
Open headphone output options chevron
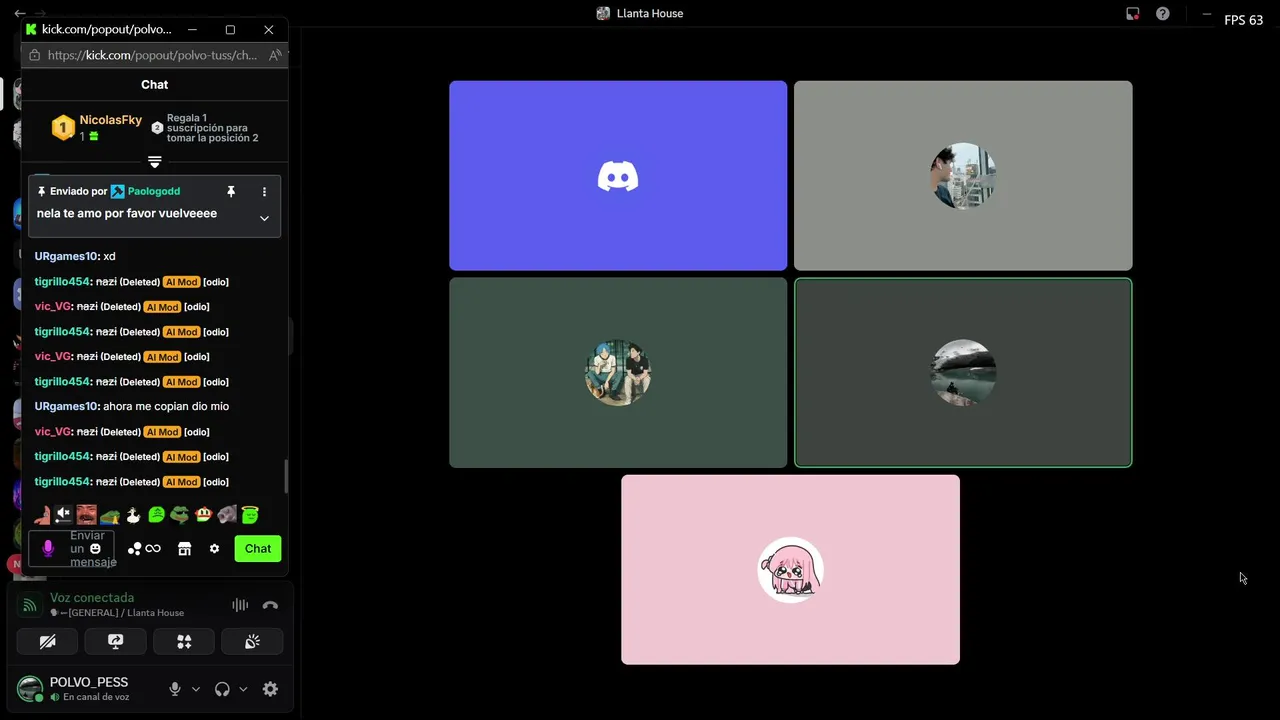[x=243, y=689]
